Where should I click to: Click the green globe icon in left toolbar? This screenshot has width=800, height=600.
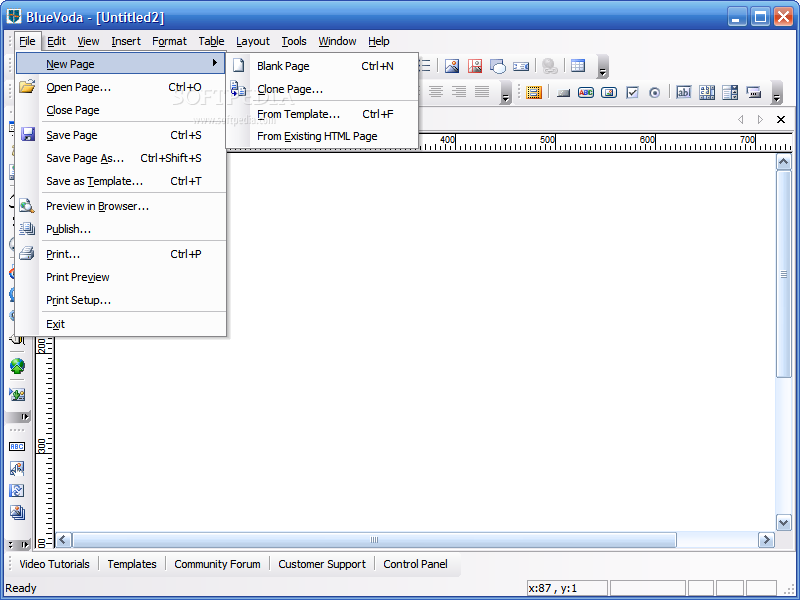(x=17, y=366)
